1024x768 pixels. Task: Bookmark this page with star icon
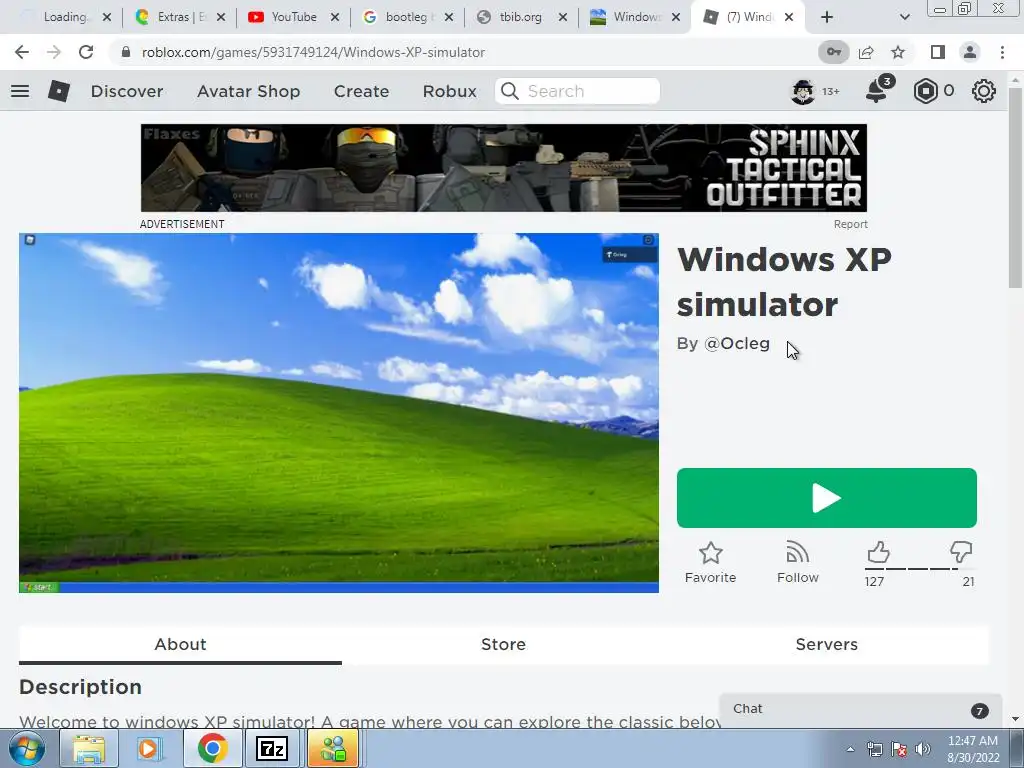point(898,52)
